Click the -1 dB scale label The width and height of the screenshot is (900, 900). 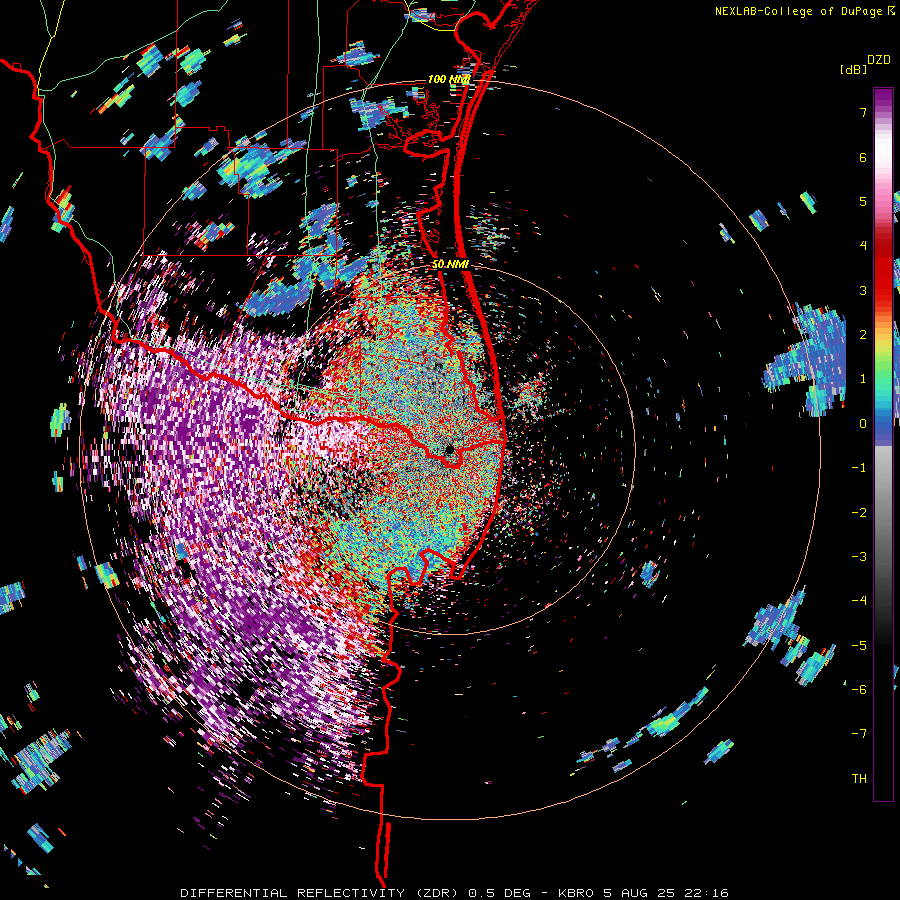pyautogui.click(x=859, y=468)
